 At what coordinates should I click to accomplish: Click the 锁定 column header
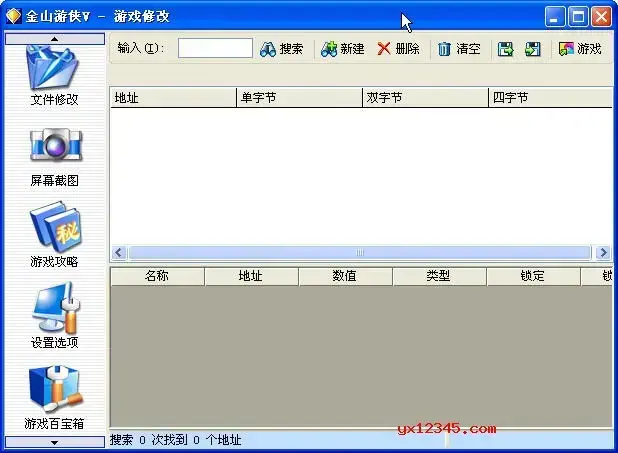tap(533, 276)
